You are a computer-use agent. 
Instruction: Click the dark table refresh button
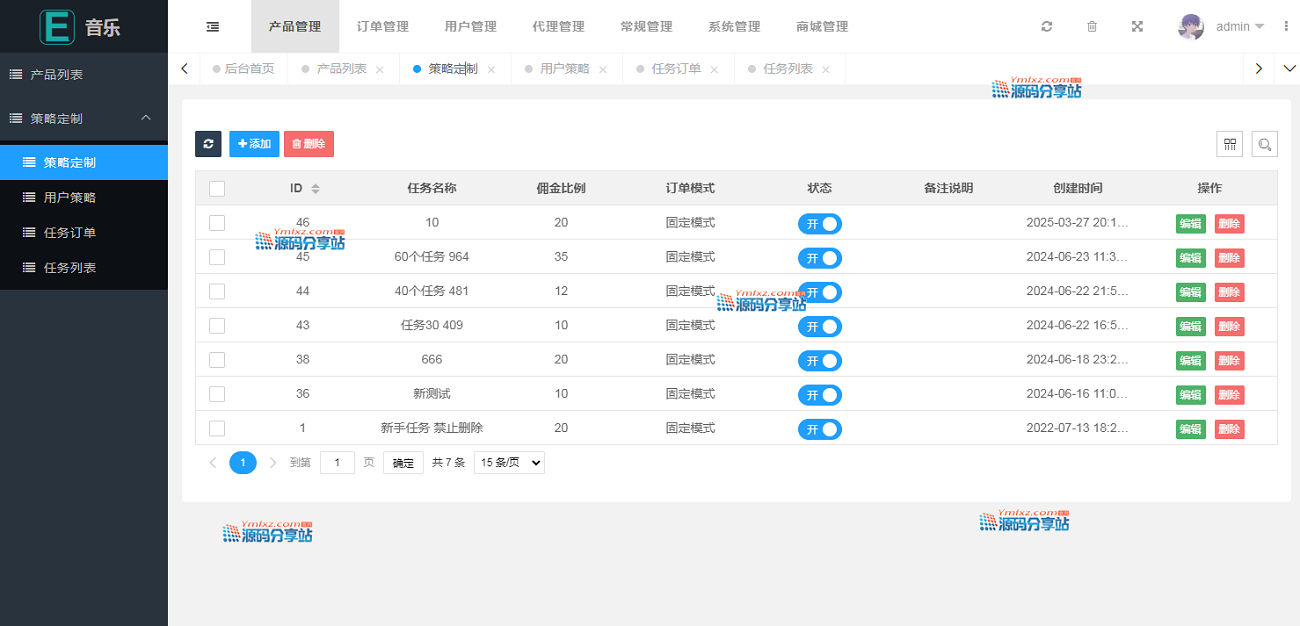[208, 144]
